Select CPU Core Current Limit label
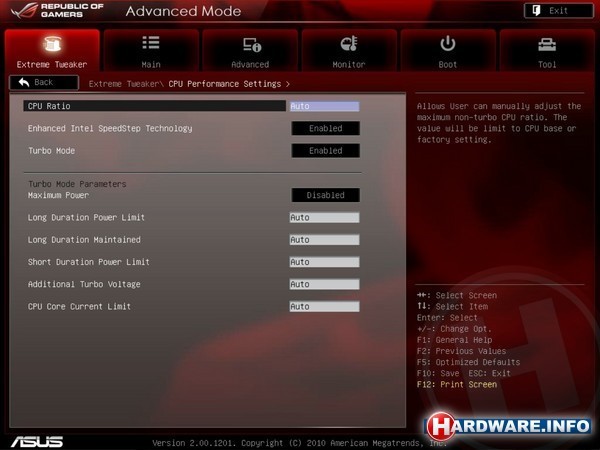Viewport: 600px width, 450px height. click(79, 307)
